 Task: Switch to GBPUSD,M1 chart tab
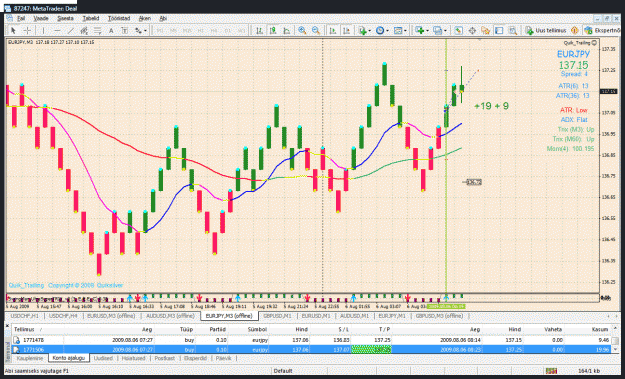click(x=277, y=316)
